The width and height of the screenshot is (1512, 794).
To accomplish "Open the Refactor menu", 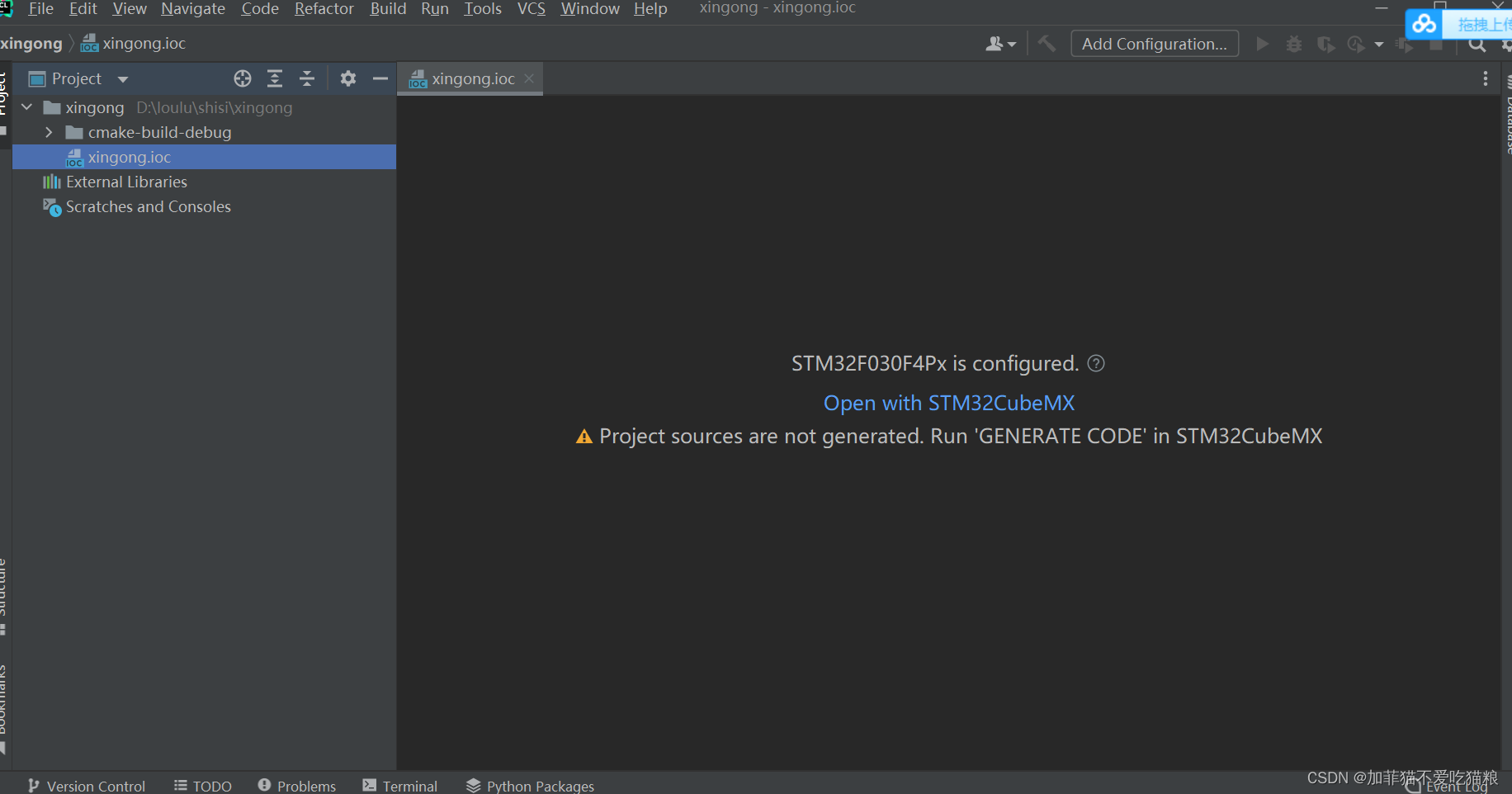I will click(x=324, y=9).
